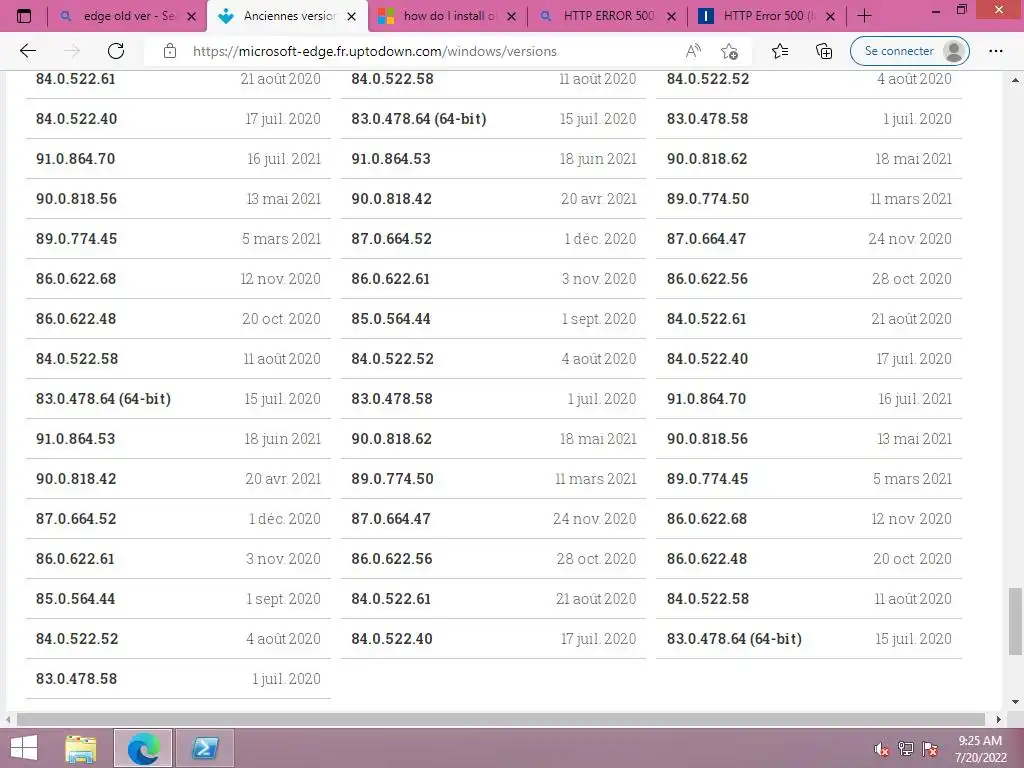Open version 85.0.564.44 in the left column
Viewport: 1024px width, 768px height.
coord(178,599)
